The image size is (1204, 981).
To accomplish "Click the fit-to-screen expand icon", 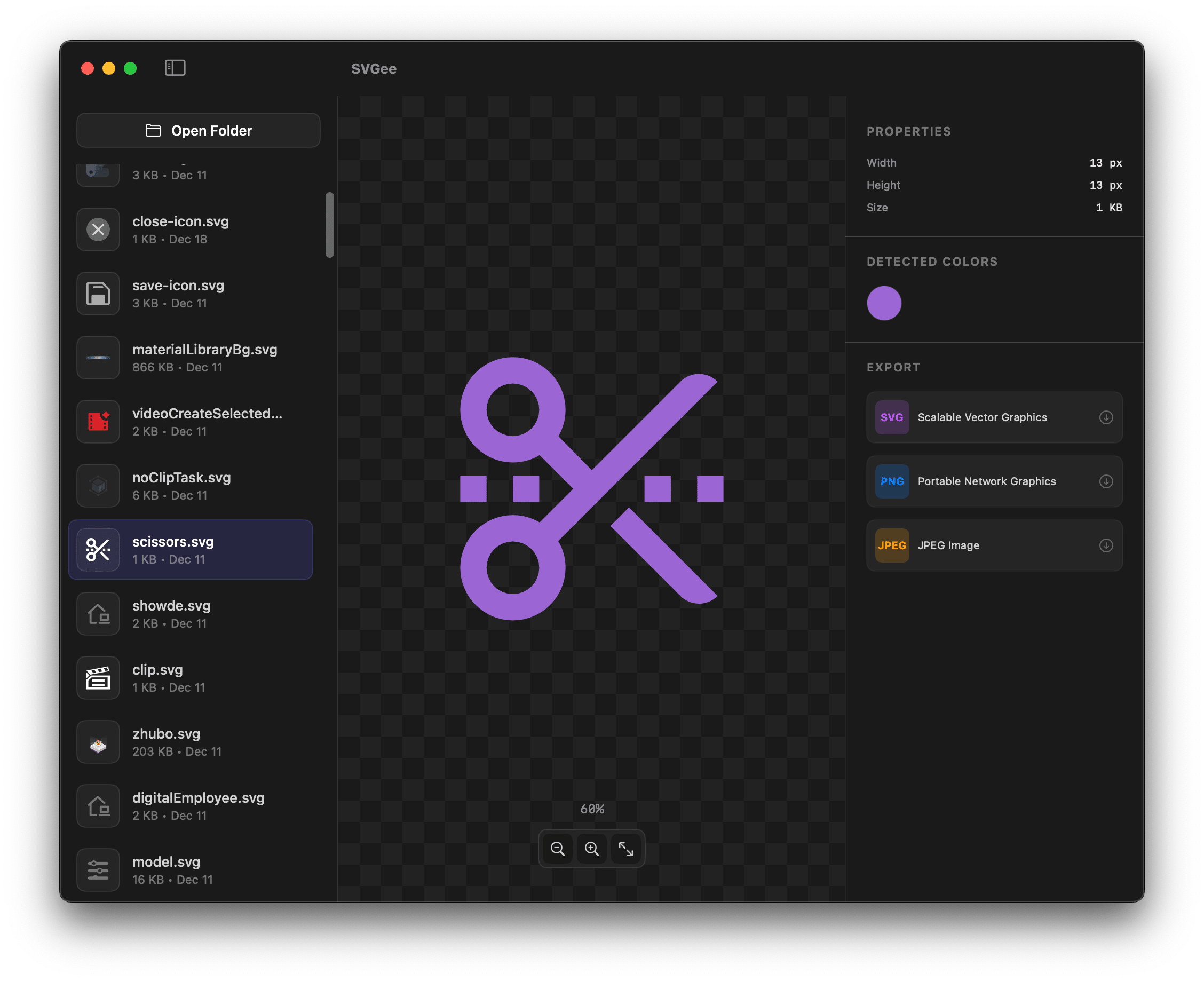I will (x=626, y=848).
